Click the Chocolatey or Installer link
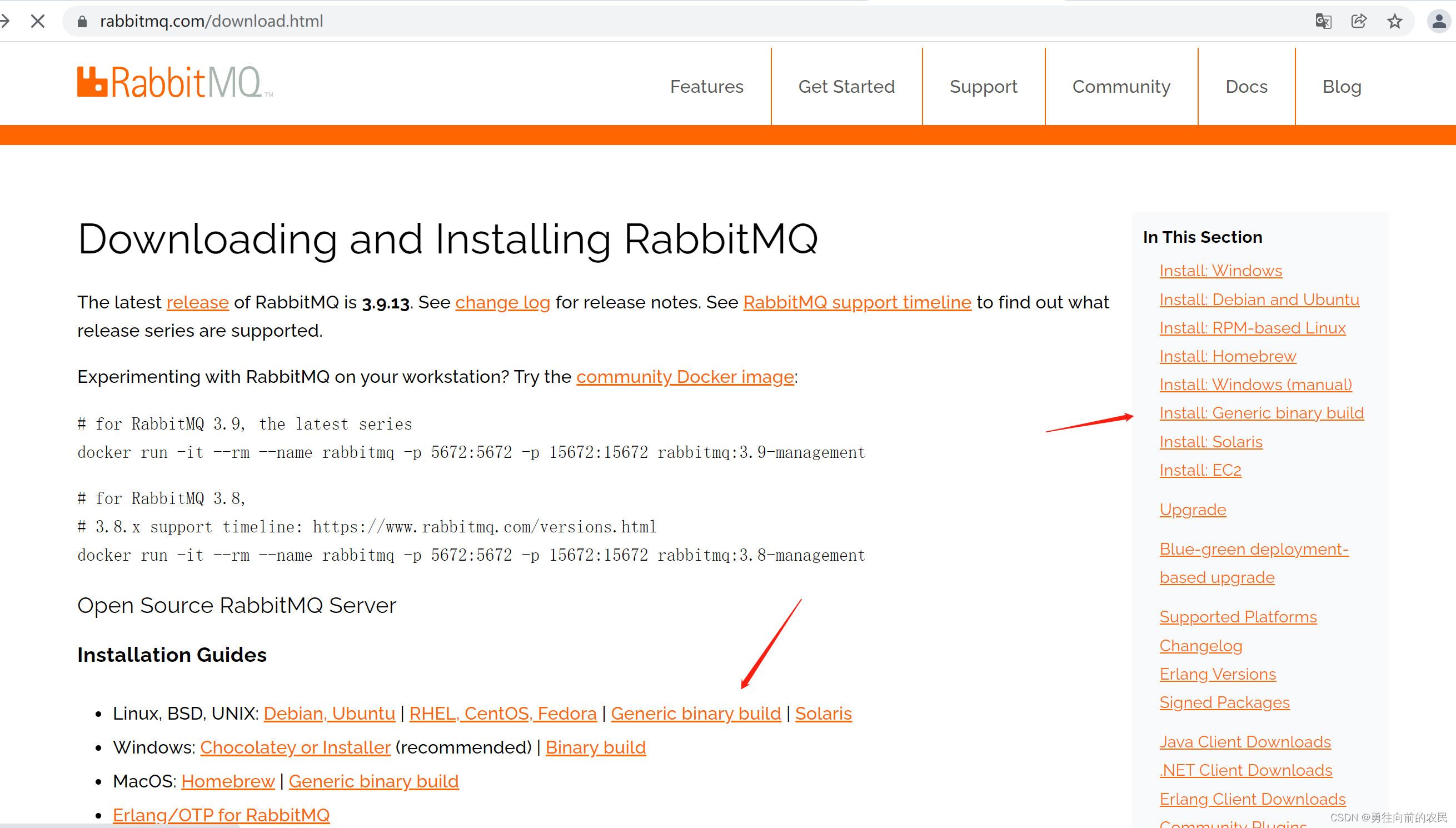Image resolution: width=1456 pixels, height=828 pixels. 295,747
